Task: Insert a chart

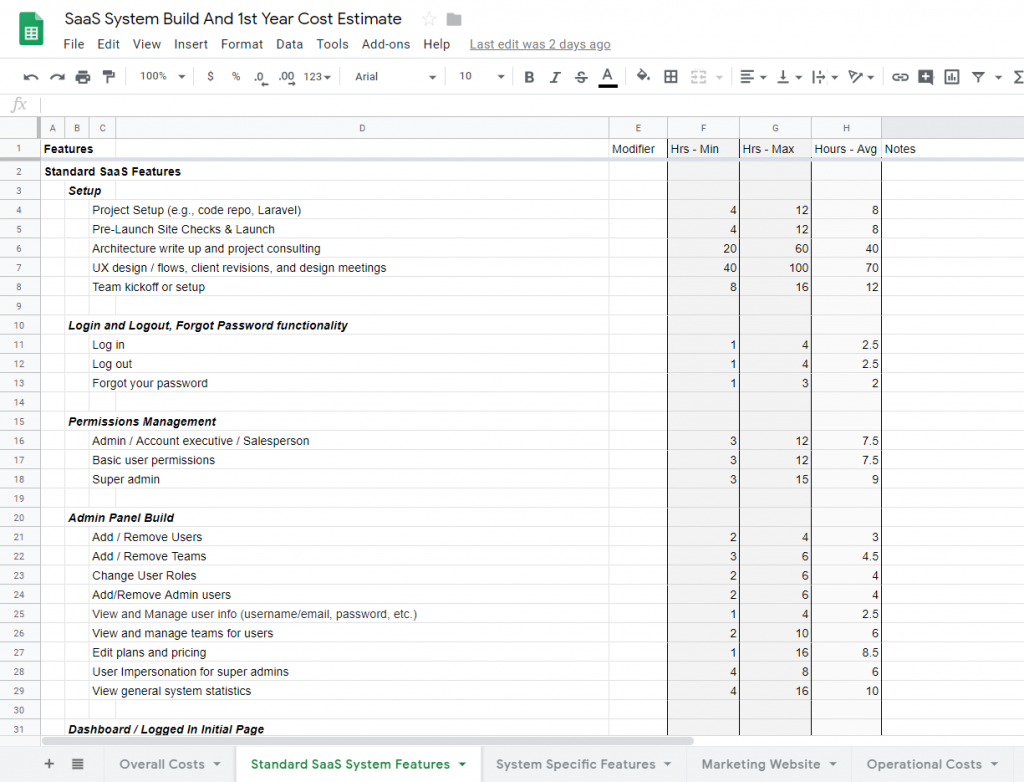Action: (952, 77)
